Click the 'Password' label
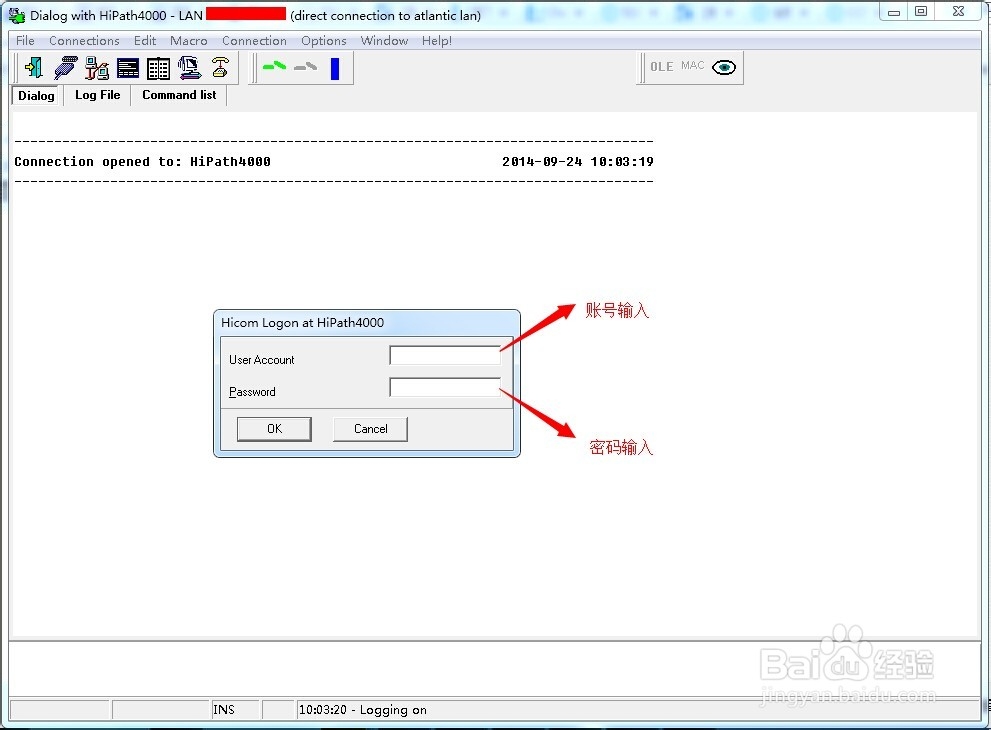Image resolution: width=991 pixels, height=730 pixels. 252,392
